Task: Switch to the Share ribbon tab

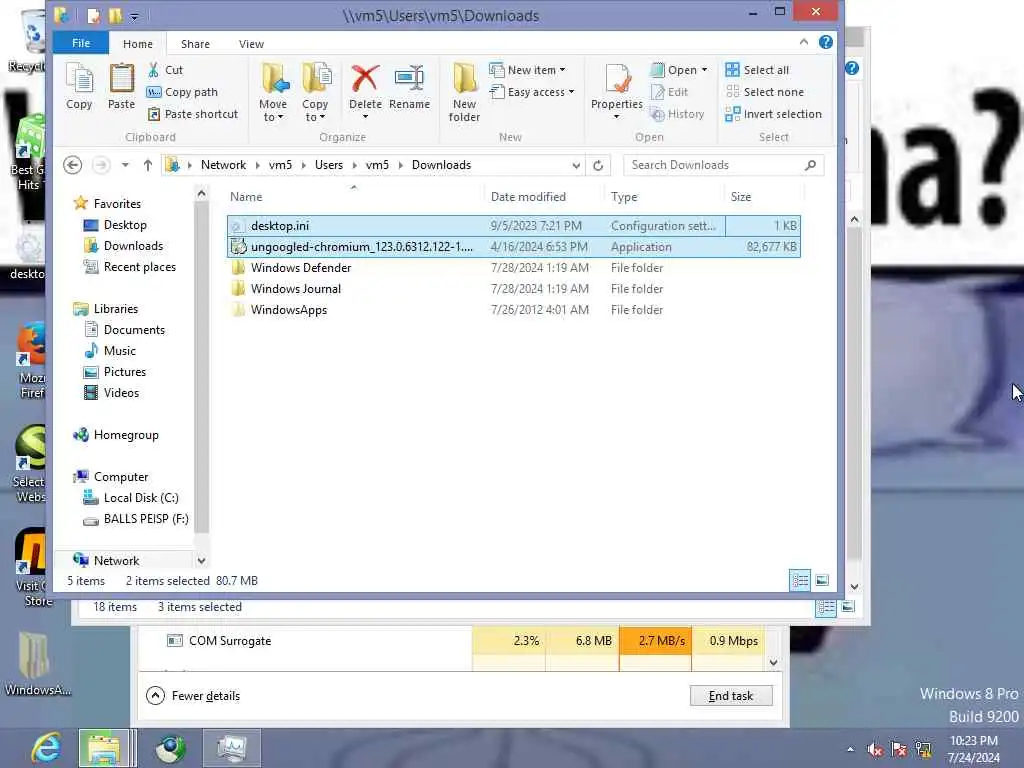Action: [195, 44]
